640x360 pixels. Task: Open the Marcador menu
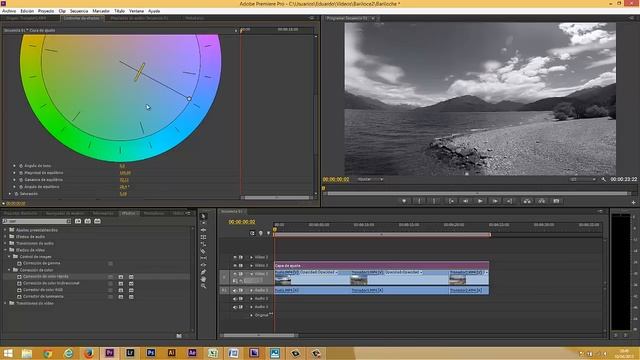101,11
